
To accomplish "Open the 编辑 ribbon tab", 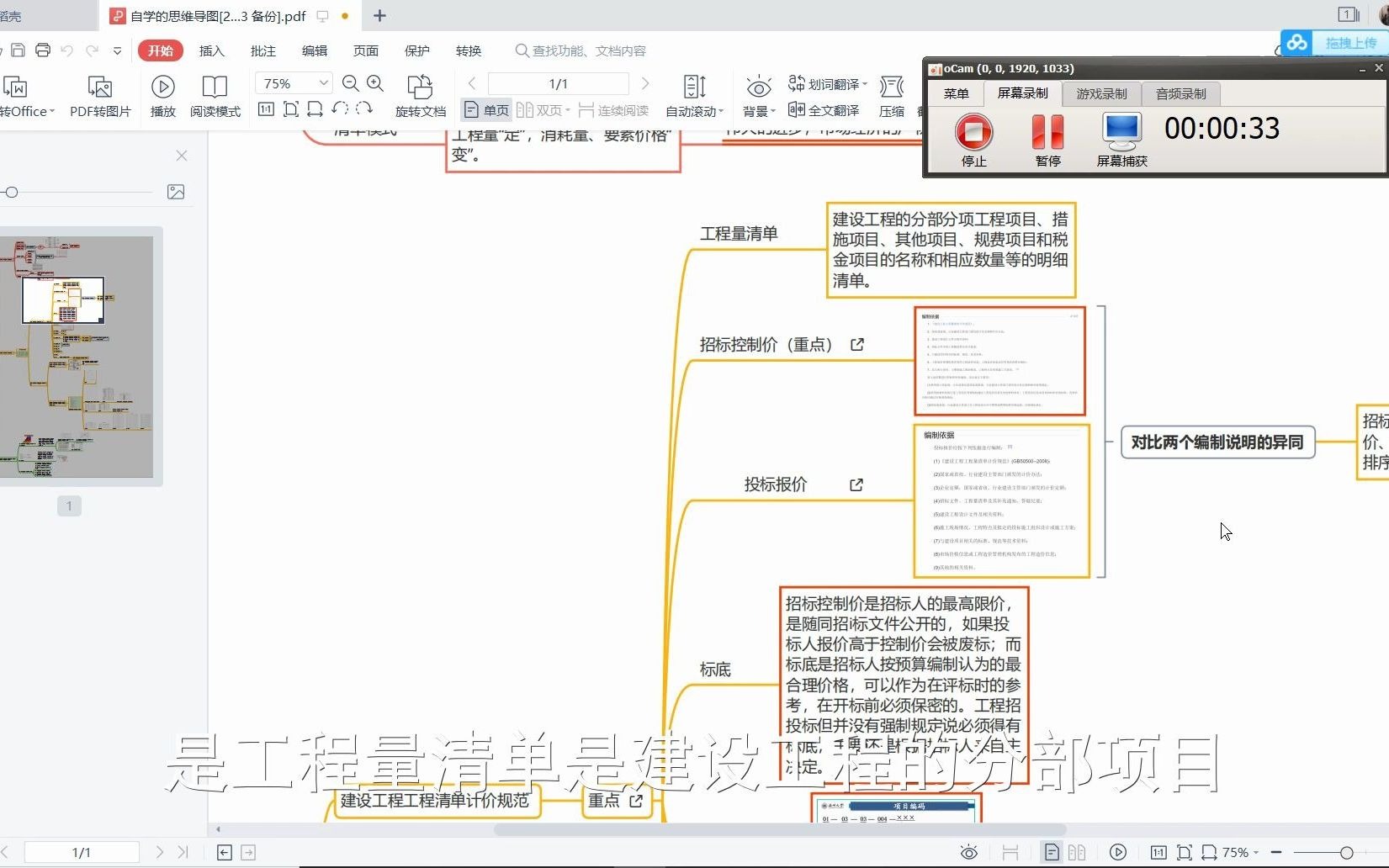I will 314,50.
